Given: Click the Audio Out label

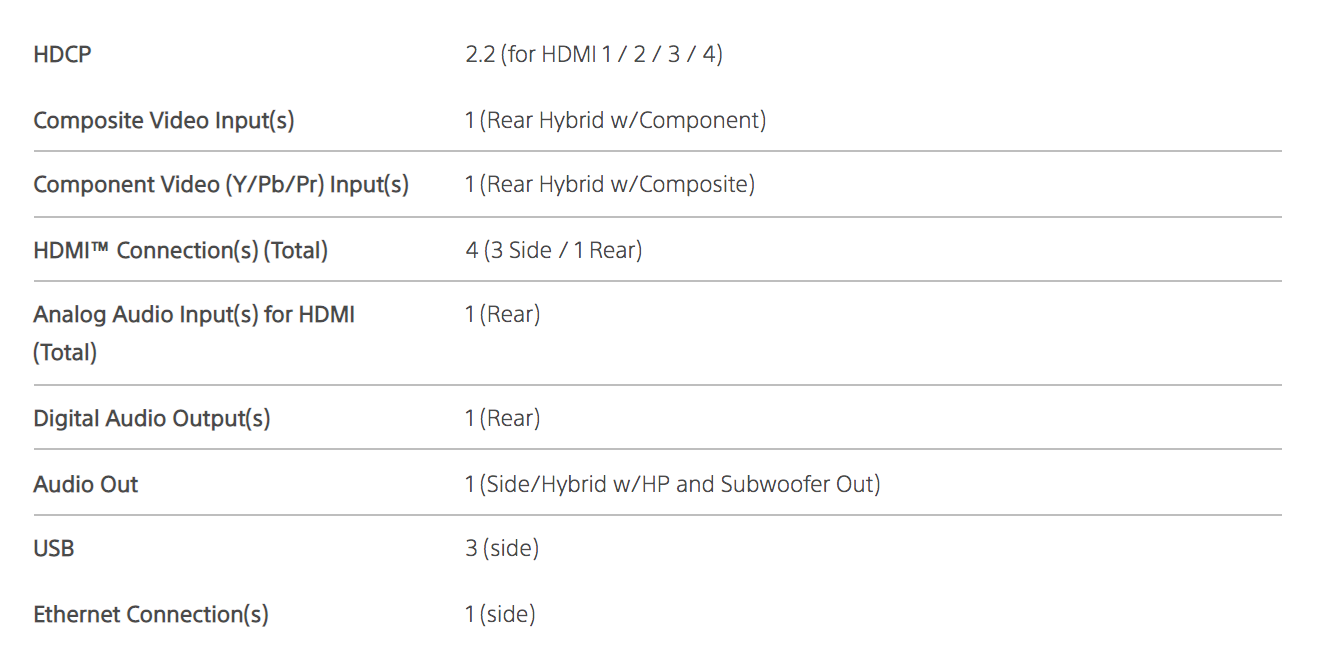Looking at the screenshot, I should point(86,484).
